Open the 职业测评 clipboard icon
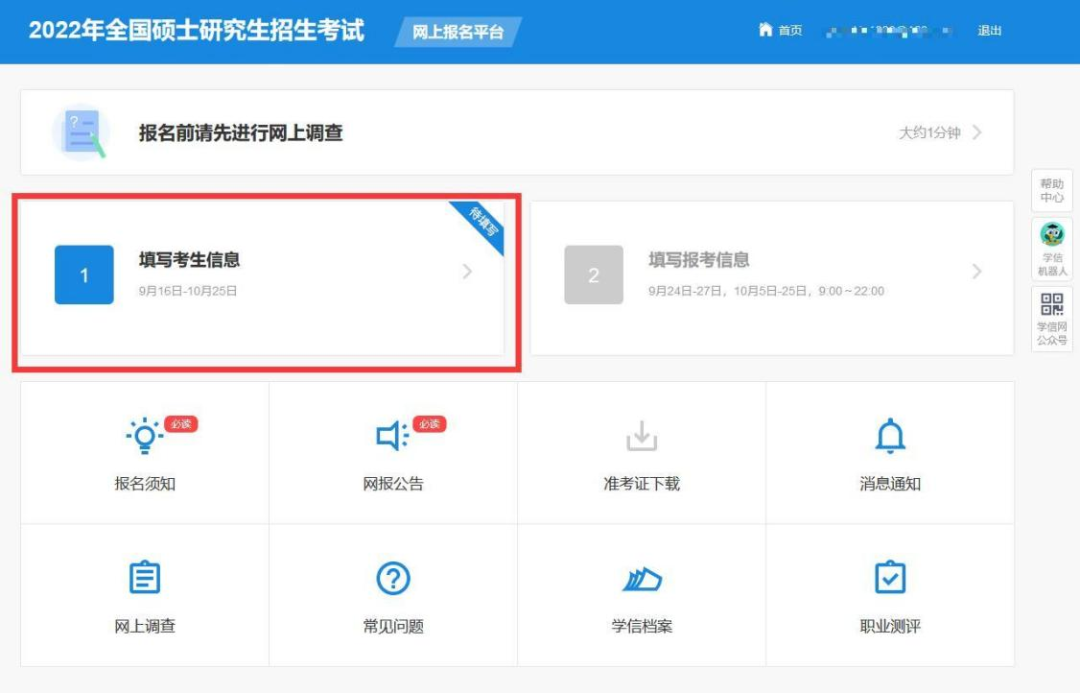Viewport: 1080px width, 693px height. click(890, 577)
